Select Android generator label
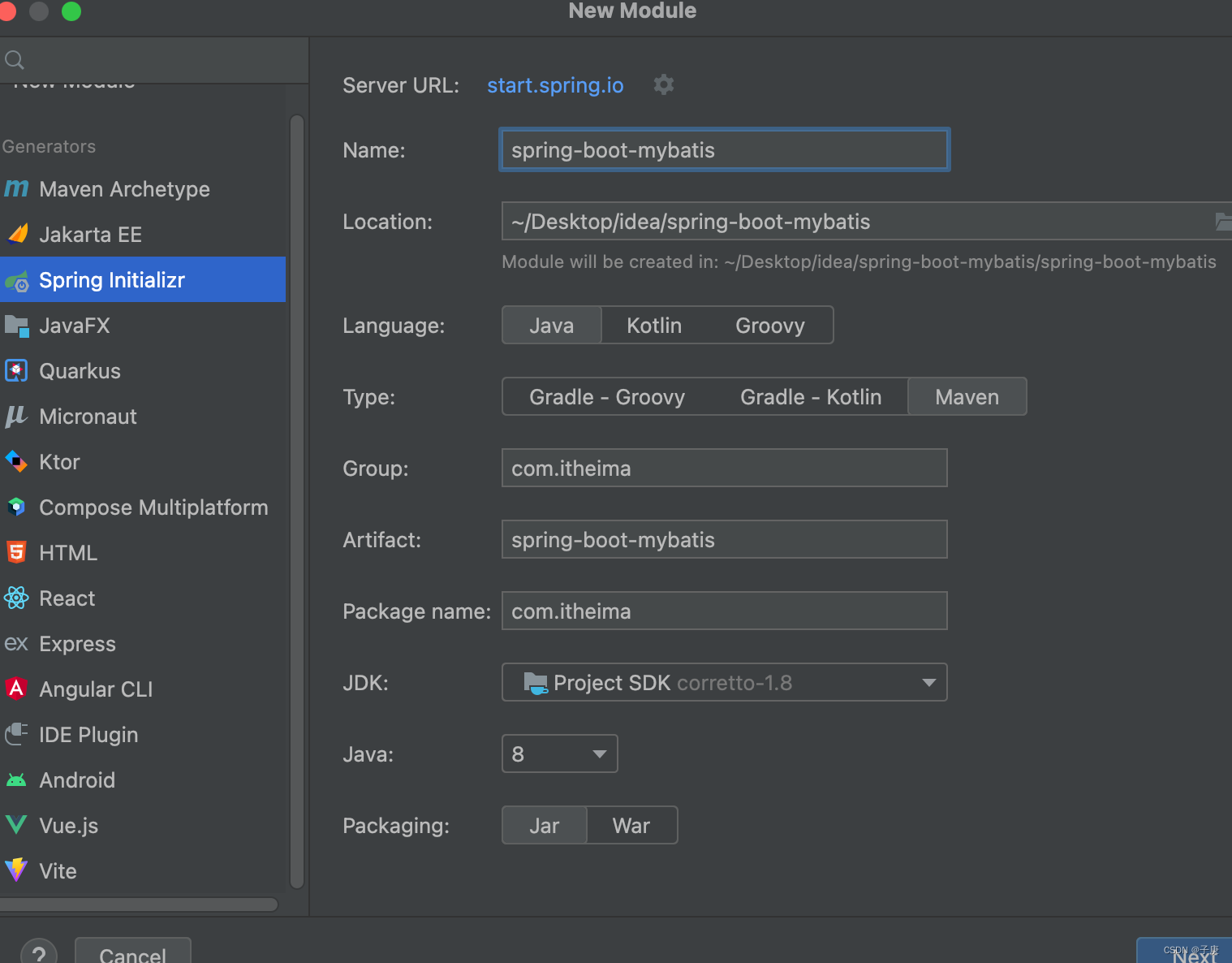 click(77, 780)
